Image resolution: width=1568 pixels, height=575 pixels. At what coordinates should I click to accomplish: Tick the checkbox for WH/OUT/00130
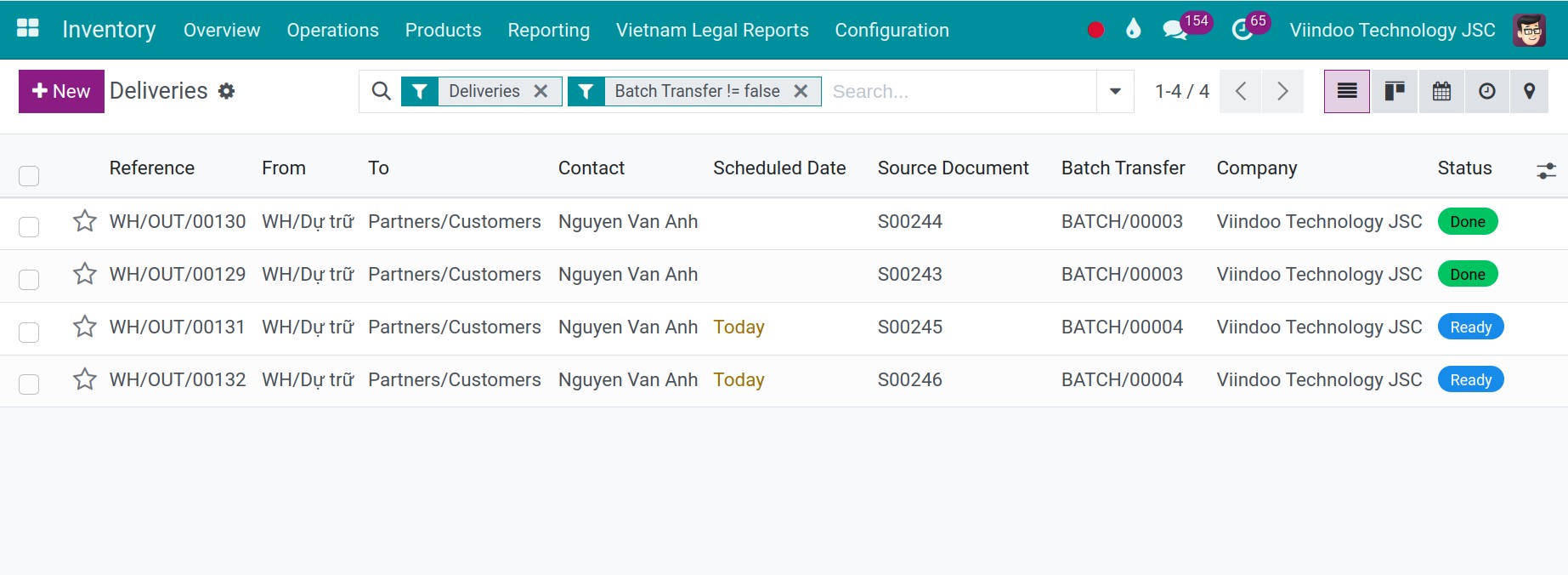point(29,227)
